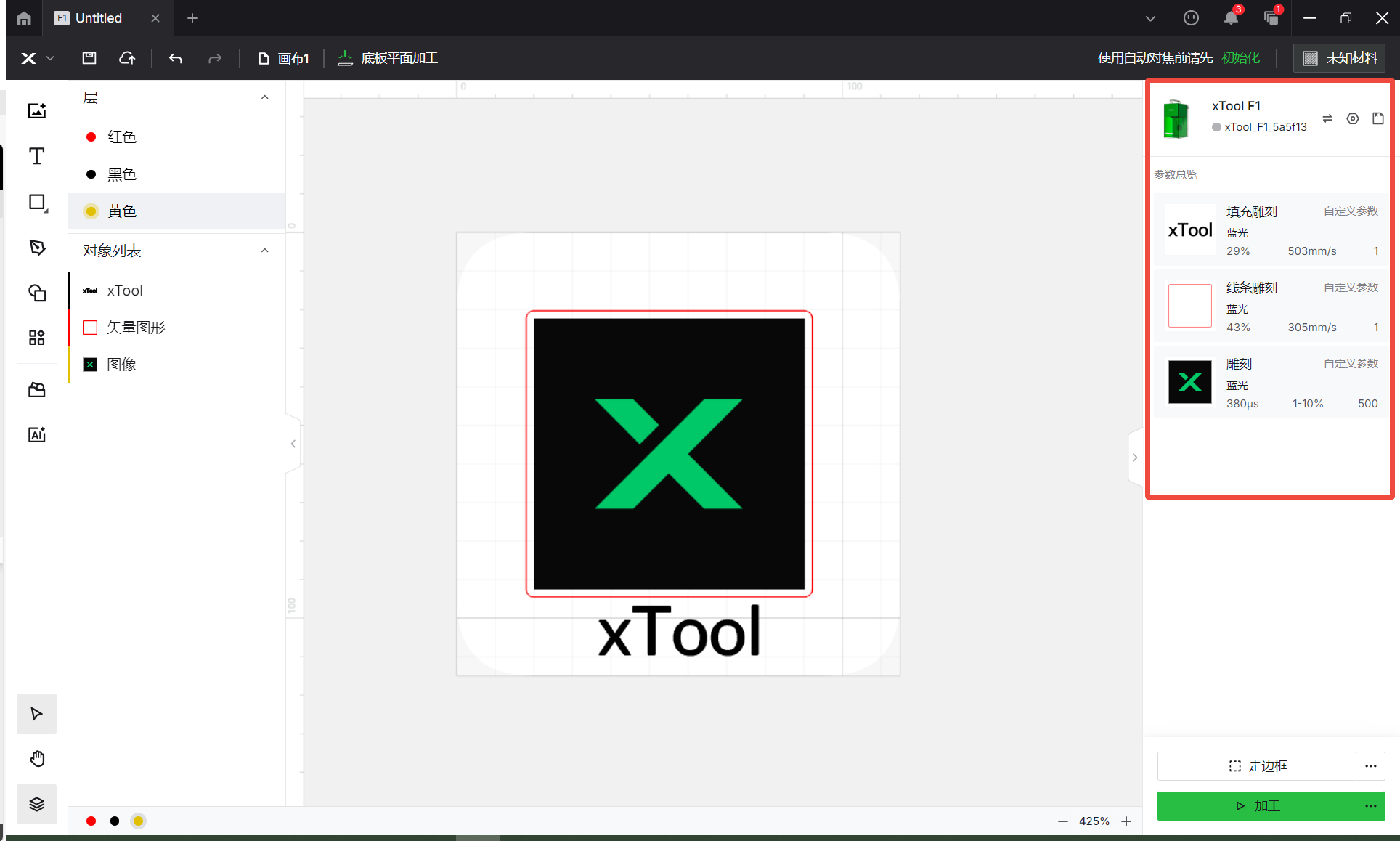Click the cloud upload icon
This screenshot has width=1400, height=841.
(127, 58)
